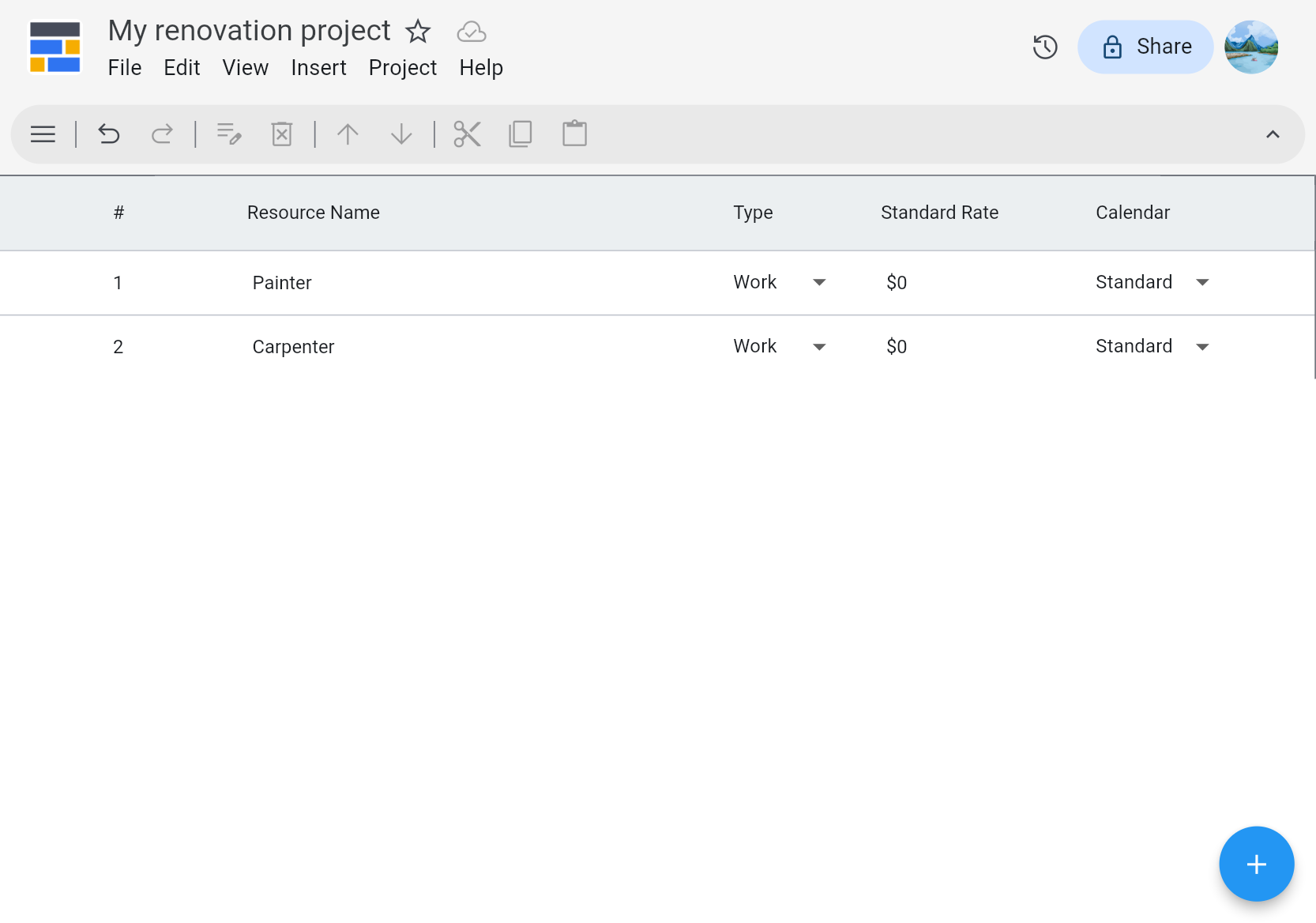Click the Painter standard rate cell

pos(897,283)
